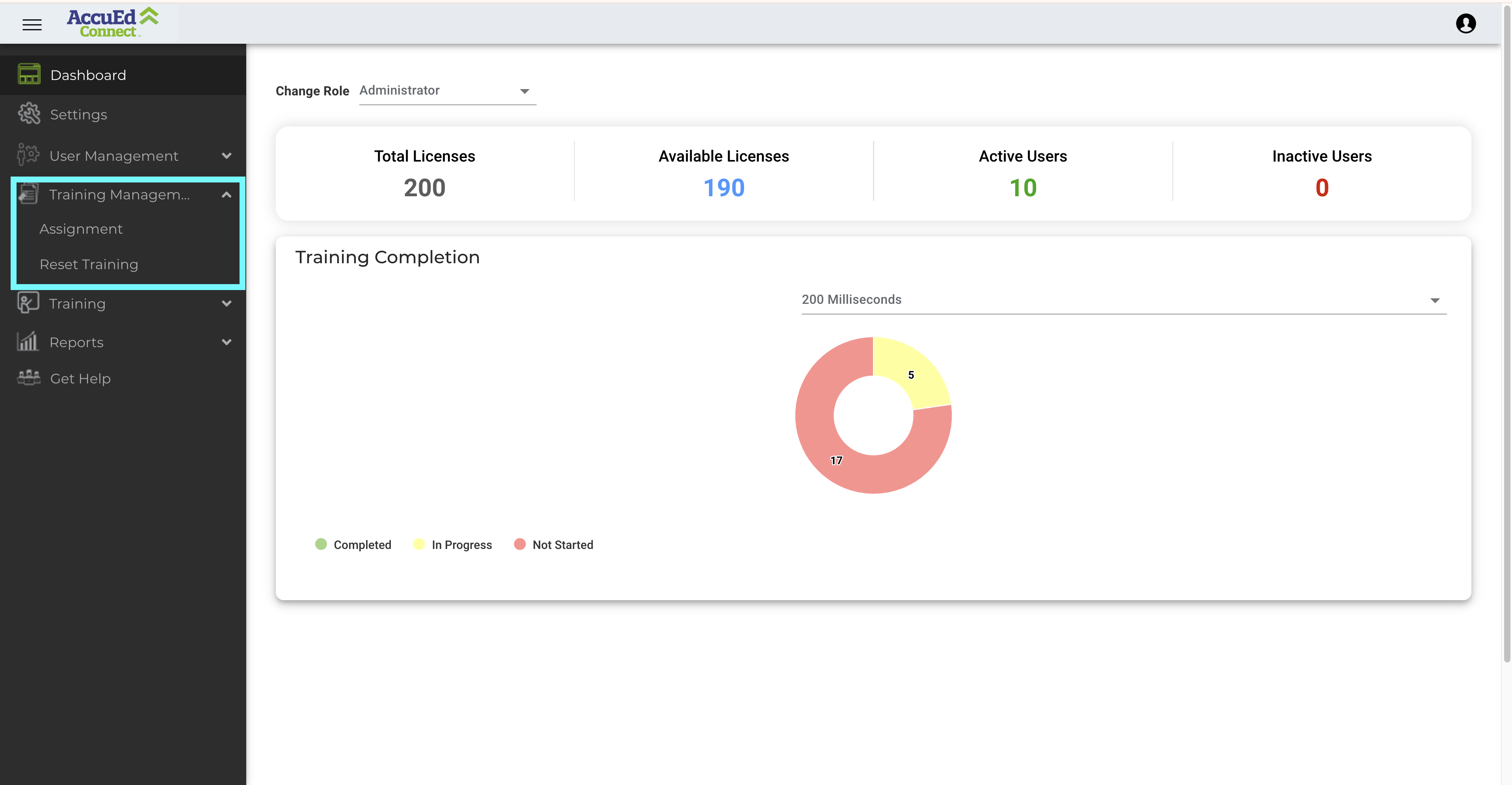
Task: Click the AccuEd Connect logo
Action: (113, 23)
